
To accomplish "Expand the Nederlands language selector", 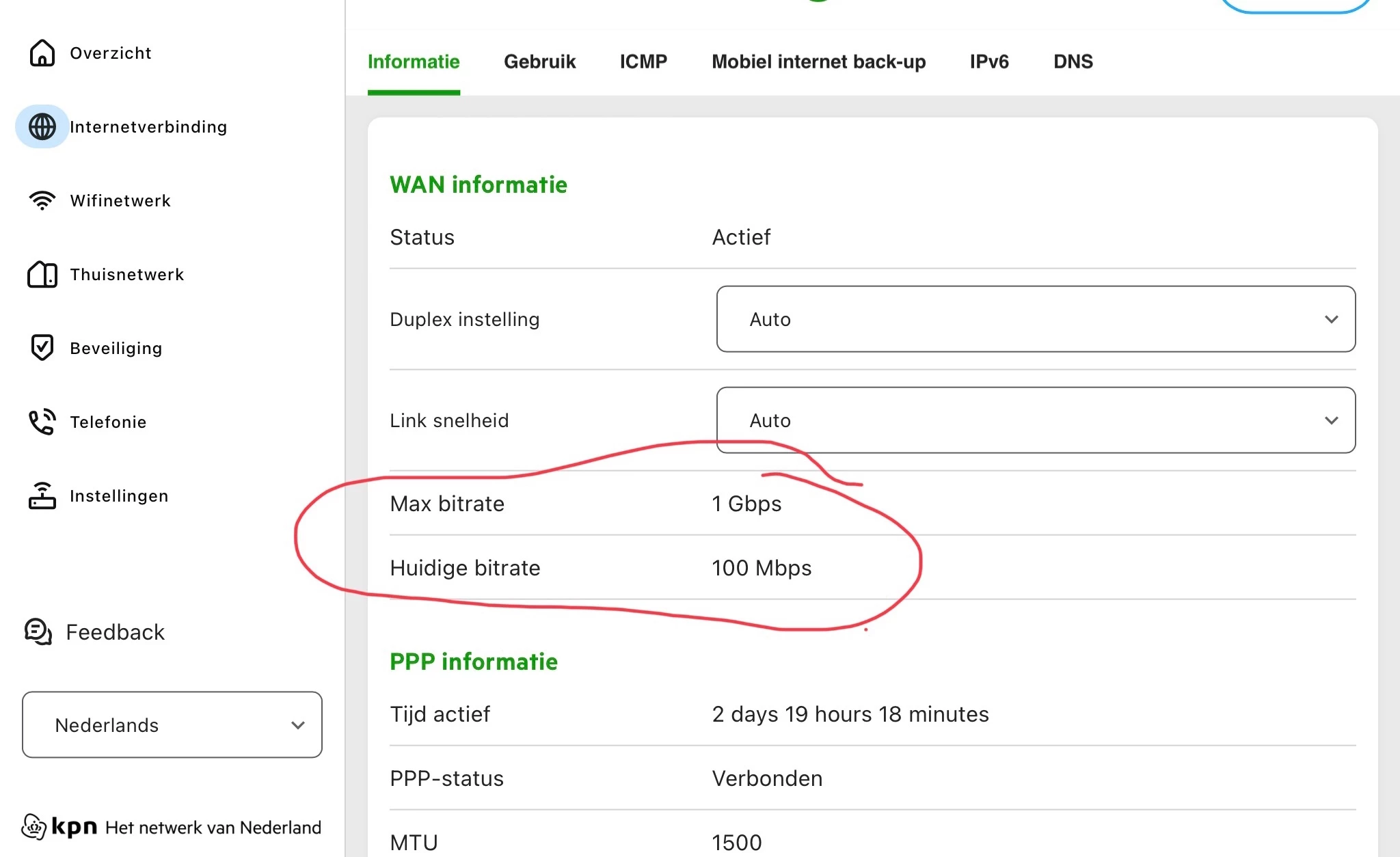I will point(172,724).
